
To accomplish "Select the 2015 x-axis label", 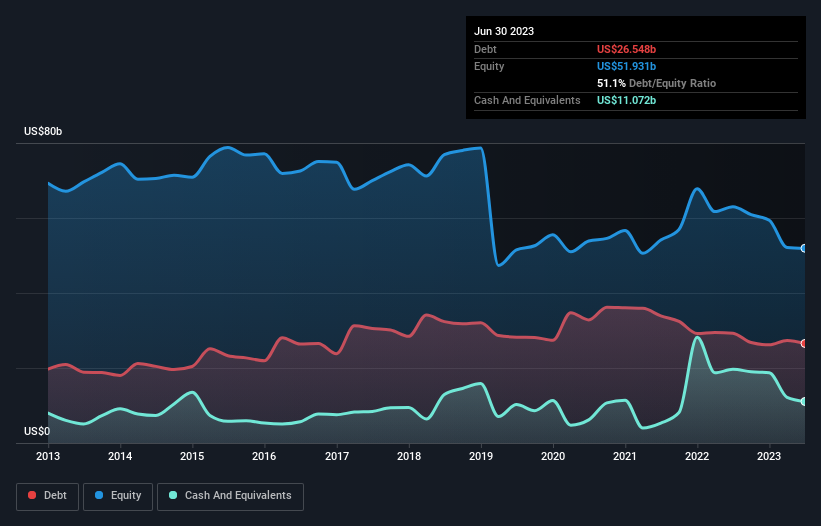I will coord(192,456).
